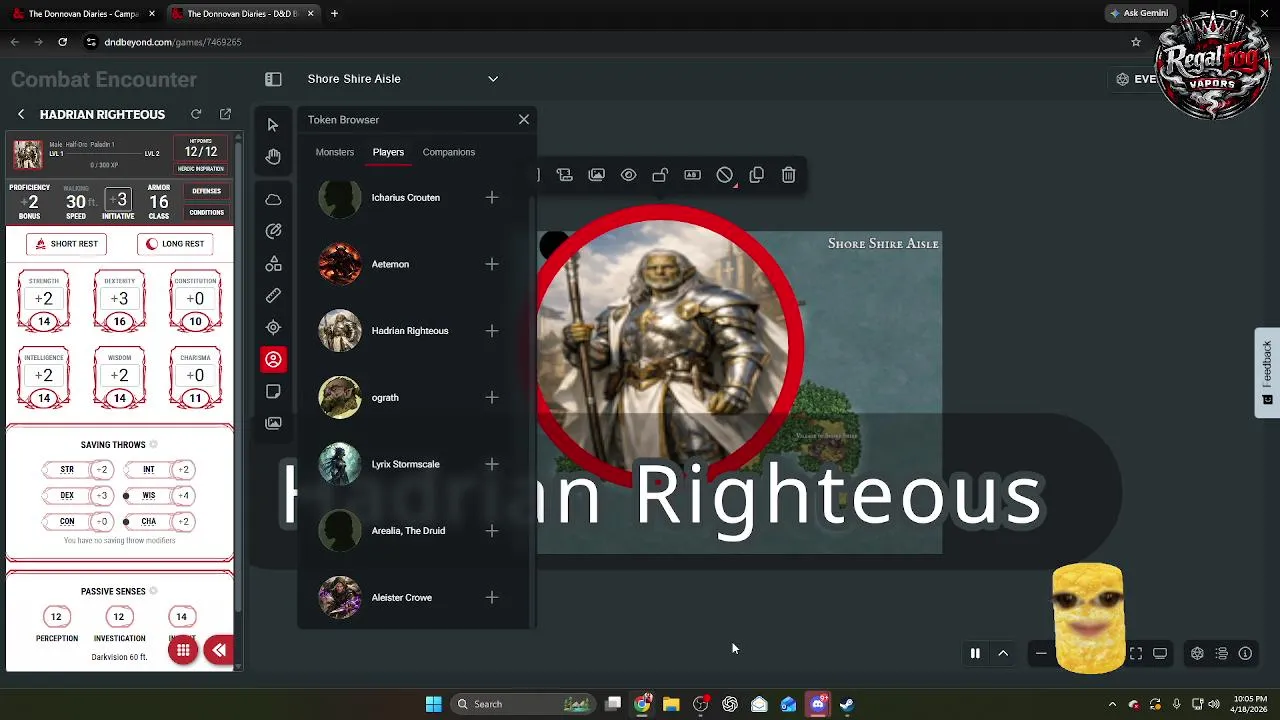Toggle the sidebar panel icon beside Shore Shire Aisle
The width and height of the screenshot is (1280, 720).
(x=273, y=79)
